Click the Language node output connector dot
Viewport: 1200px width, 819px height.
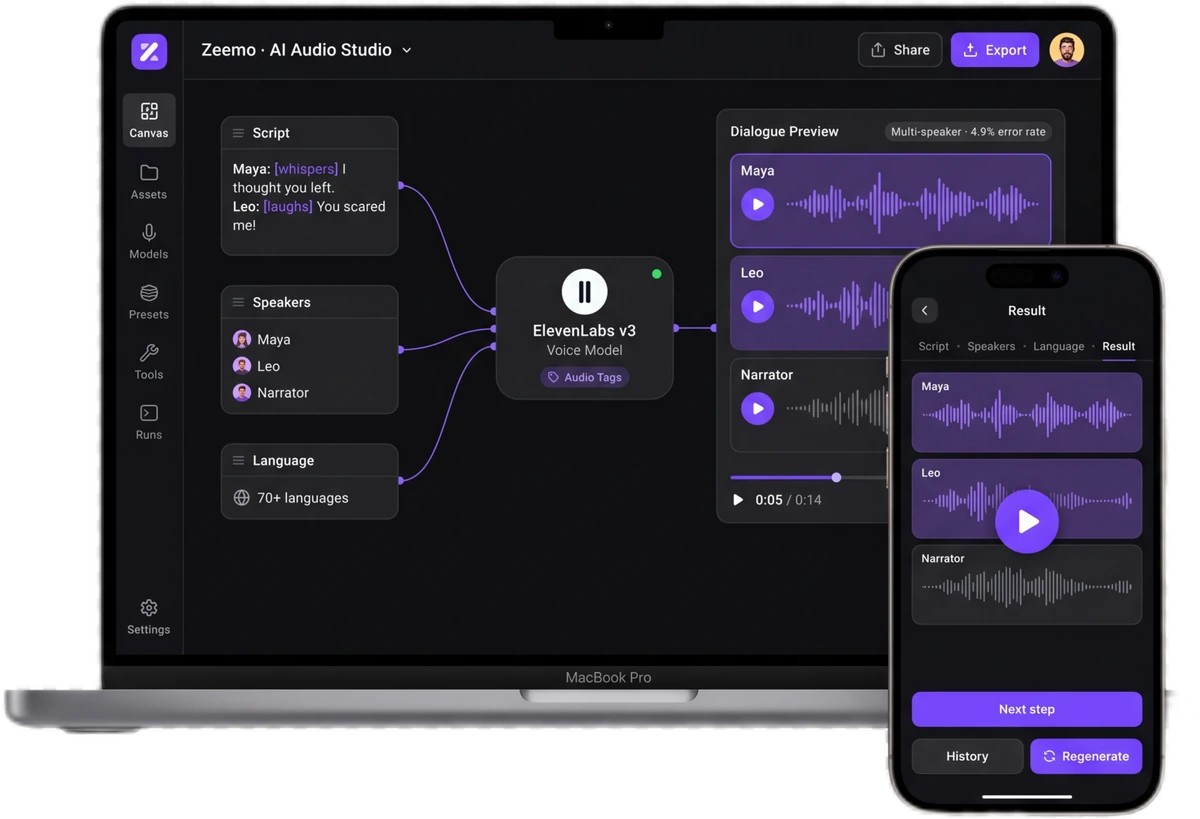coord(401,480)
